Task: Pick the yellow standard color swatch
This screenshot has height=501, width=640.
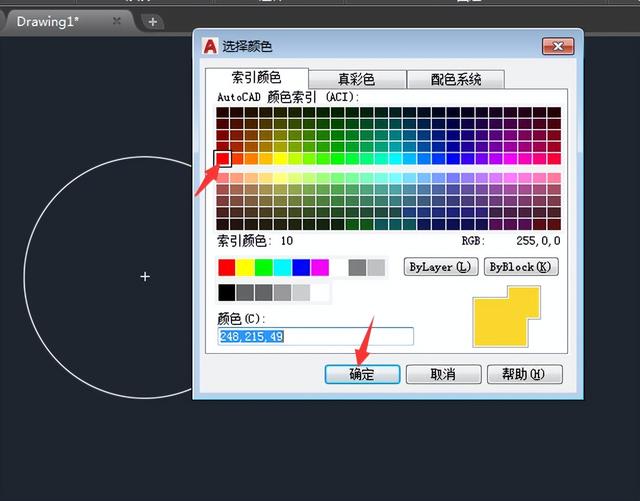Action: tap(245, 267)
